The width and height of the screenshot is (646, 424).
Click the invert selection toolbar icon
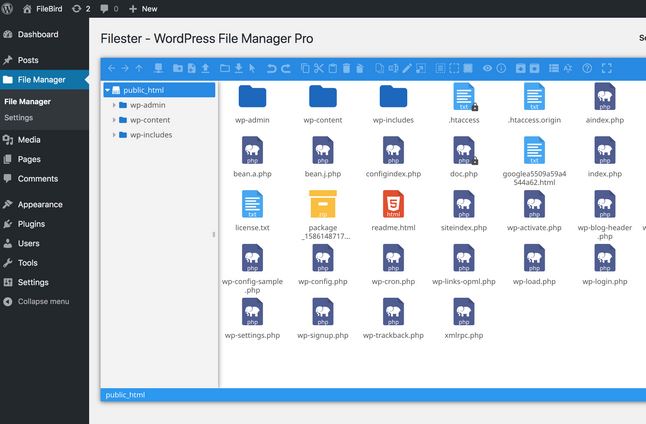point(468,68)
